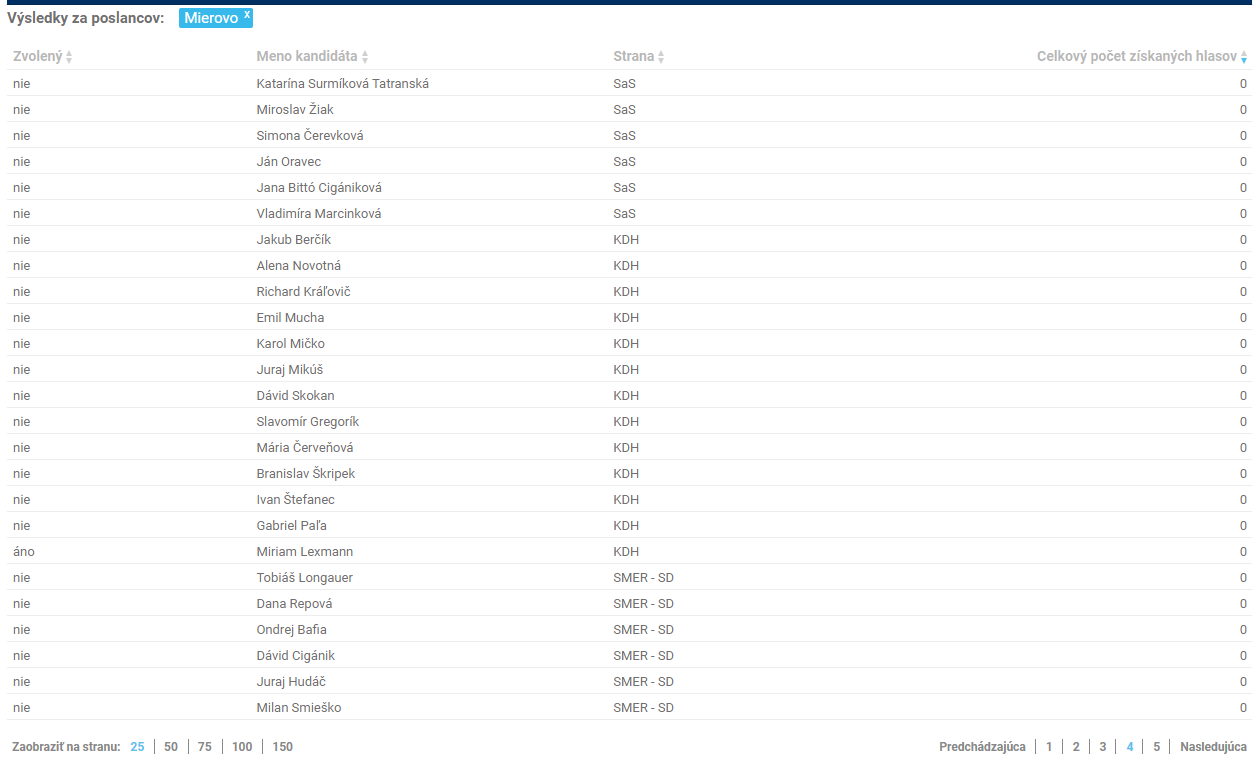
Task: Open page 5 of results
Action: click(1157, 747)
